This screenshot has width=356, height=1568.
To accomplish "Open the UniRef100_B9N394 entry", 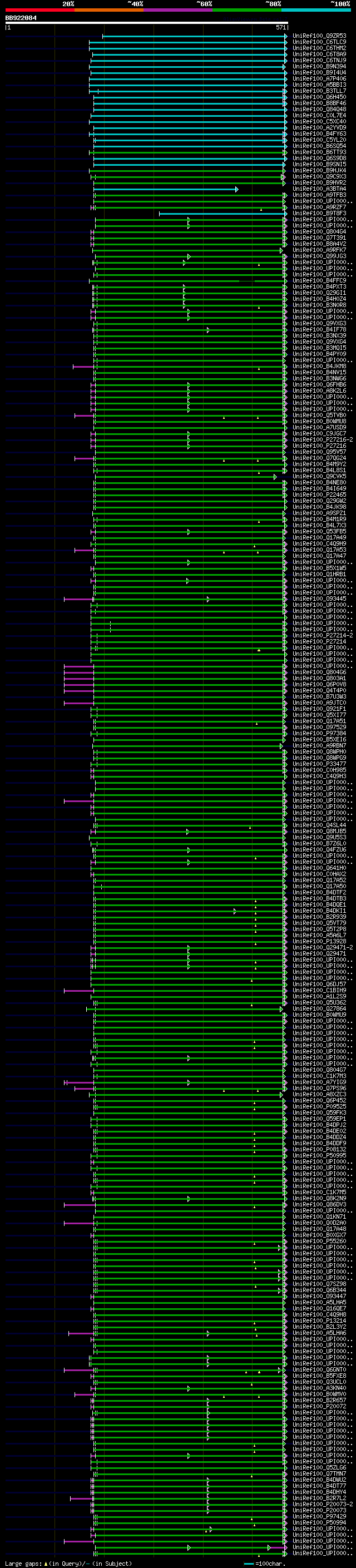I will [x=319, y=66].
